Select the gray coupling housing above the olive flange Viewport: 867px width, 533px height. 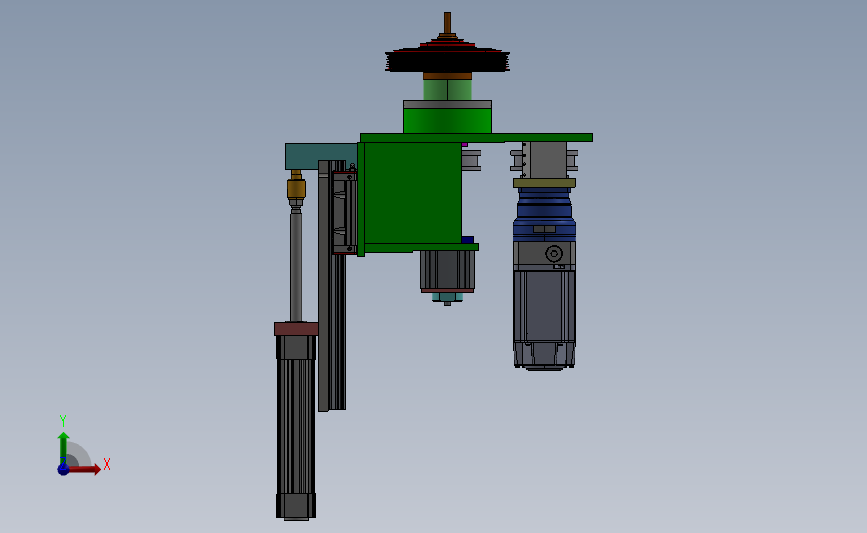pyautogui.click(x=545, y=160)
